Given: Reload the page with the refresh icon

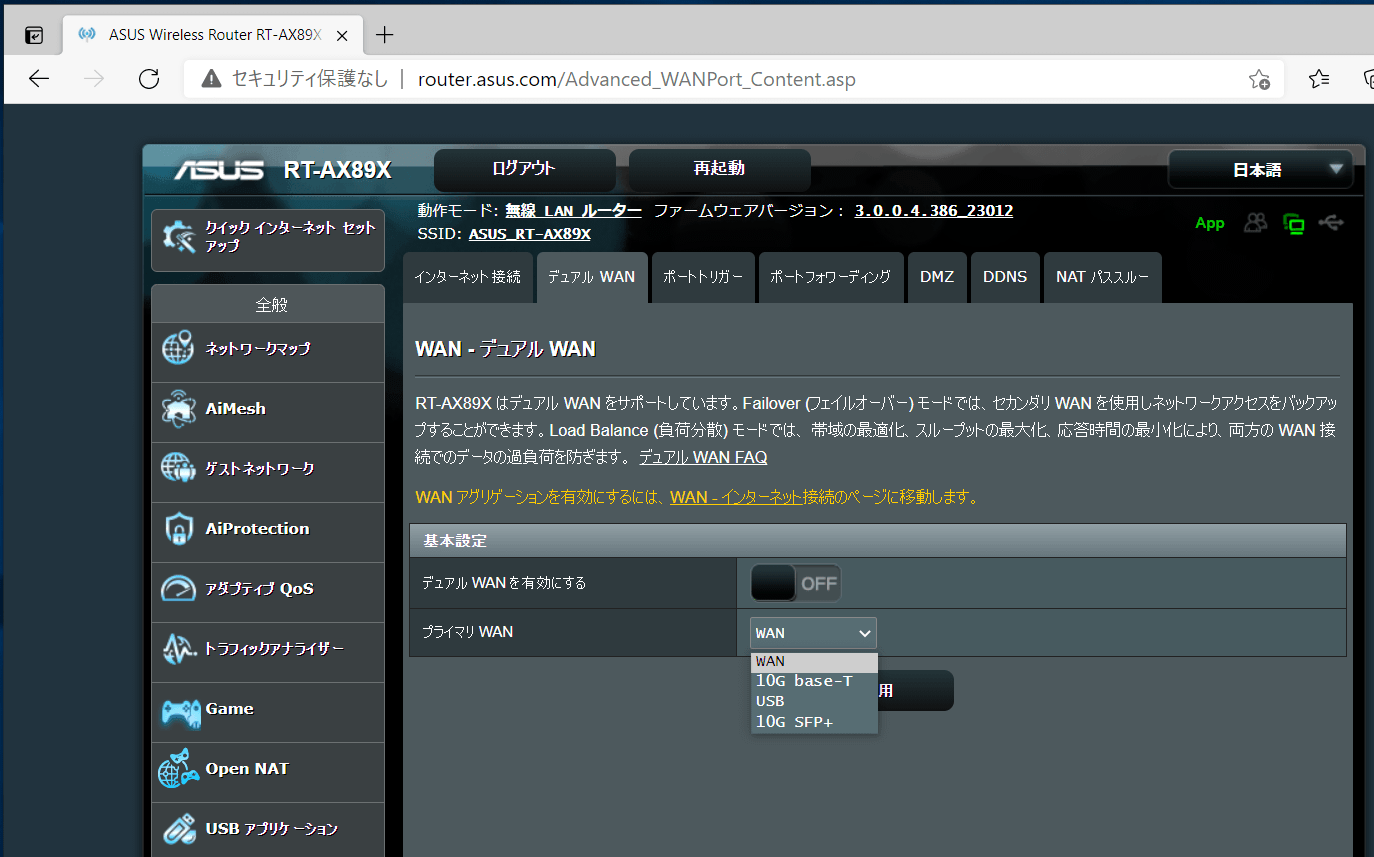Looking at the screenshot, I should click(149, 79).
